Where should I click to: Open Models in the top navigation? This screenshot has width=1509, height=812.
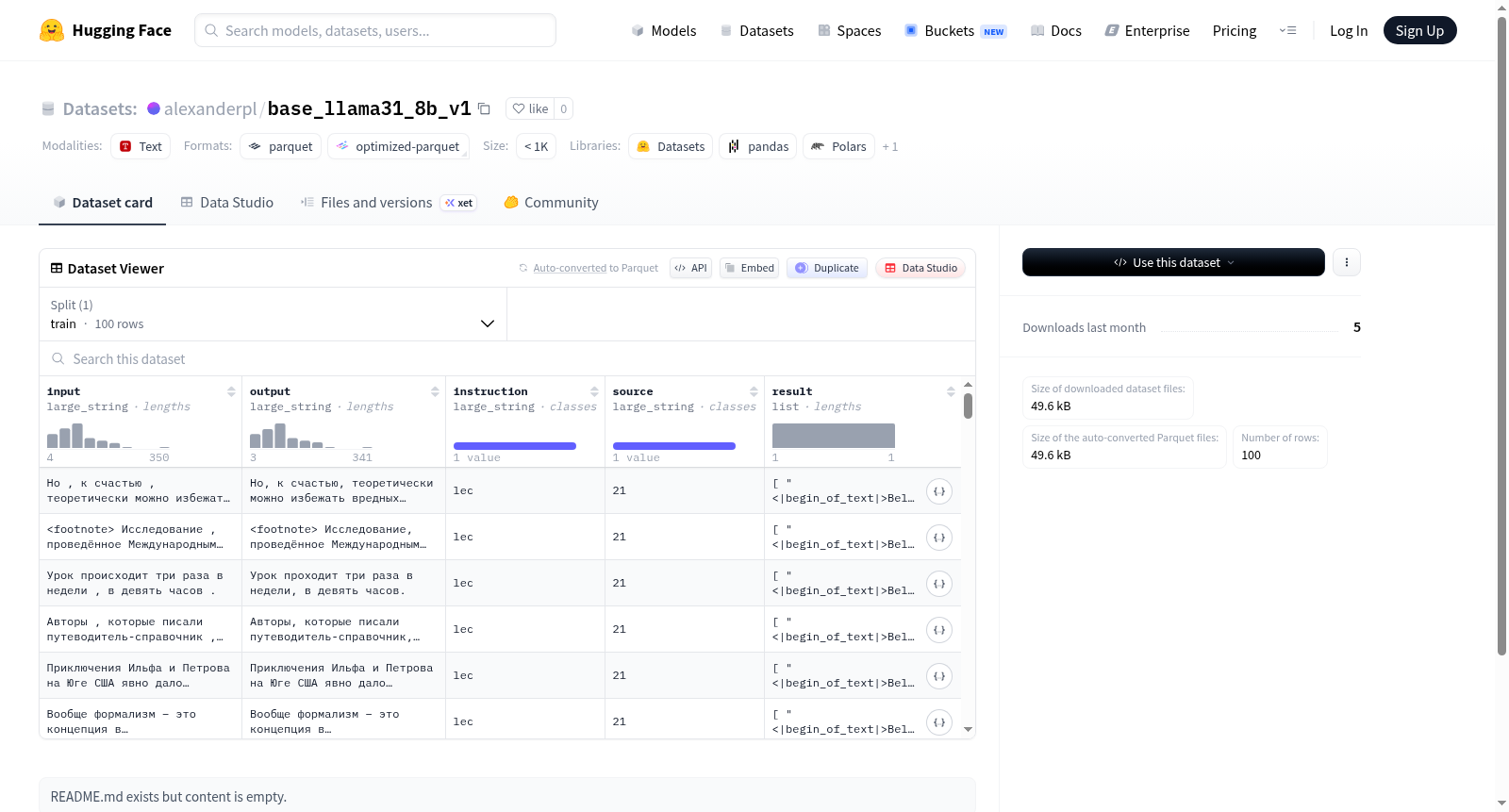coord(664,31)
